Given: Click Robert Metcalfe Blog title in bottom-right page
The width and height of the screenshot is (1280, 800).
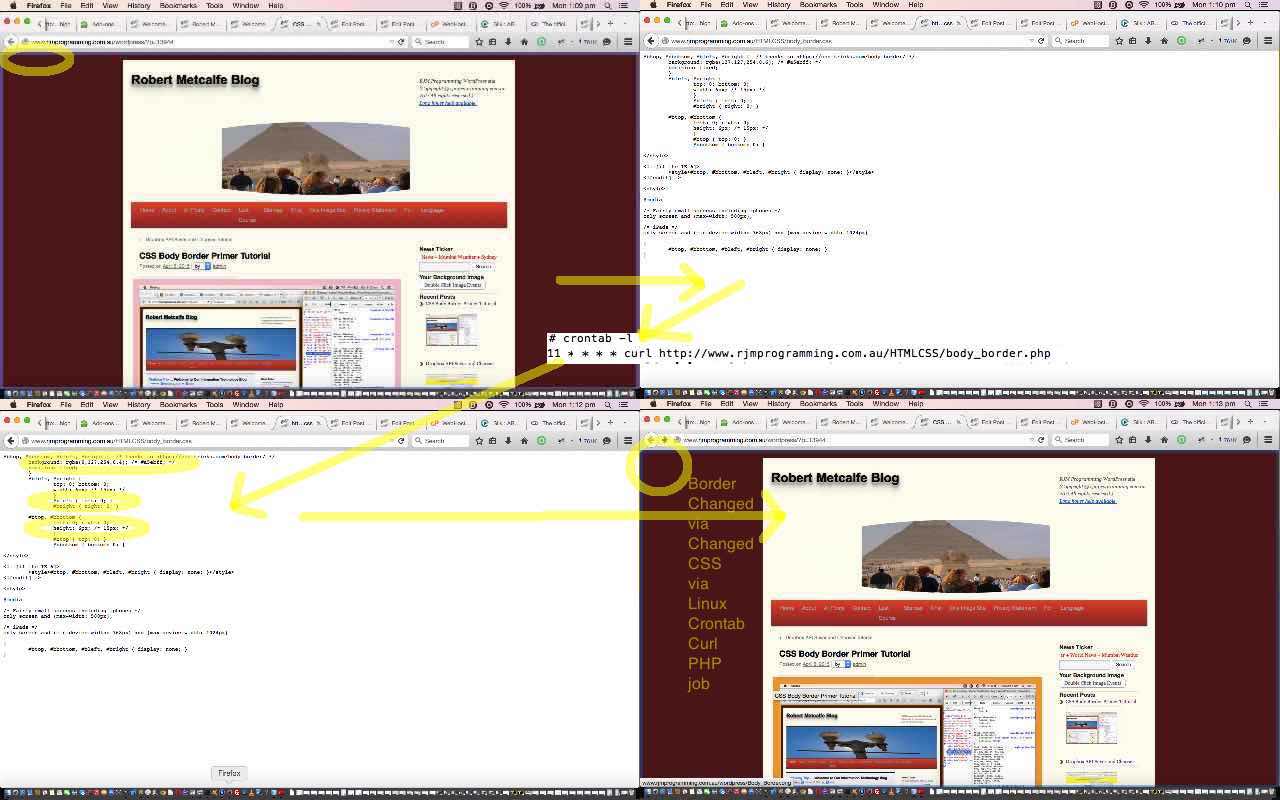Looking at the screenshot, I should [834, 478].
